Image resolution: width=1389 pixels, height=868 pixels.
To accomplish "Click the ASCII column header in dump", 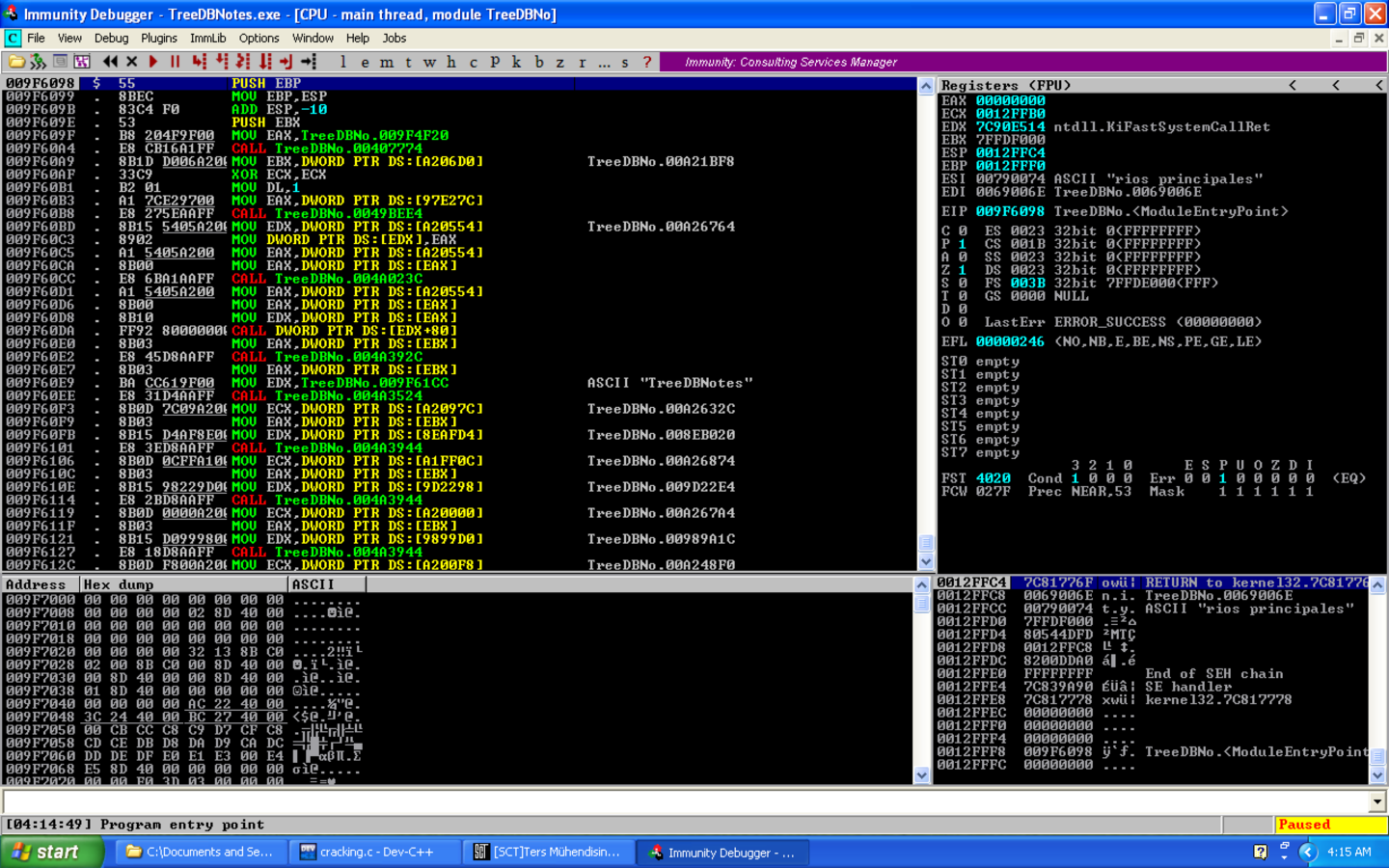I will pos(326,584).
